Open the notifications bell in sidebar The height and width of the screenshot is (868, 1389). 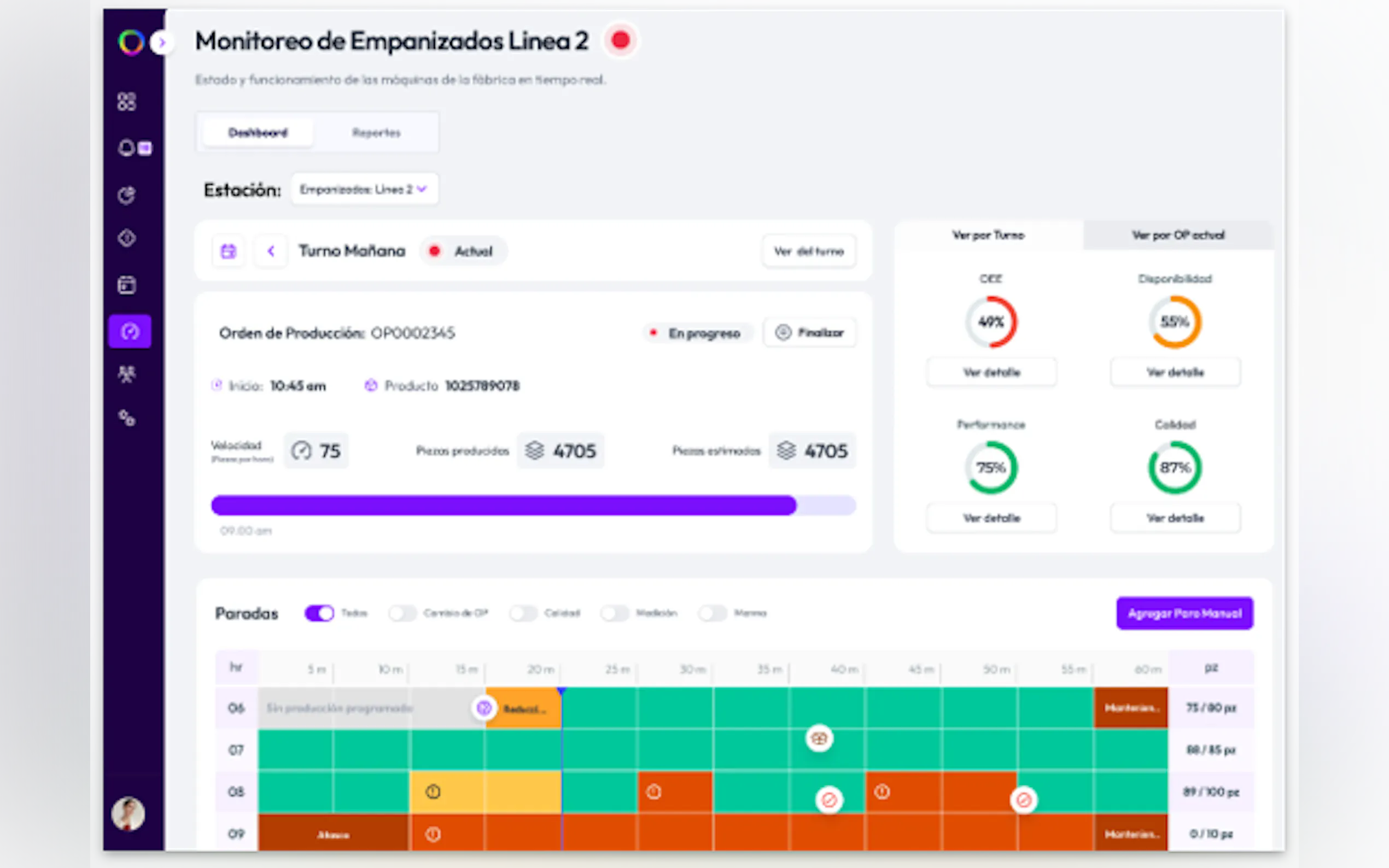pyautogui.click(x=127, y=148)
